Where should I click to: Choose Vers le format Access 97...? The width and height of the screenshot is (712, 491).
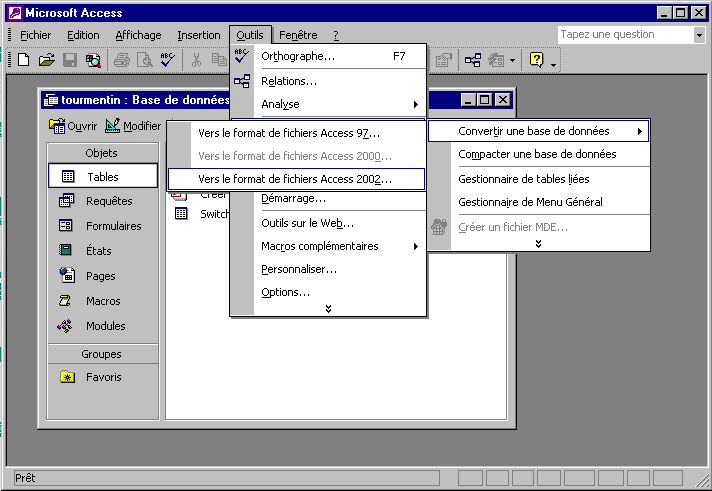tap(297, 133)
